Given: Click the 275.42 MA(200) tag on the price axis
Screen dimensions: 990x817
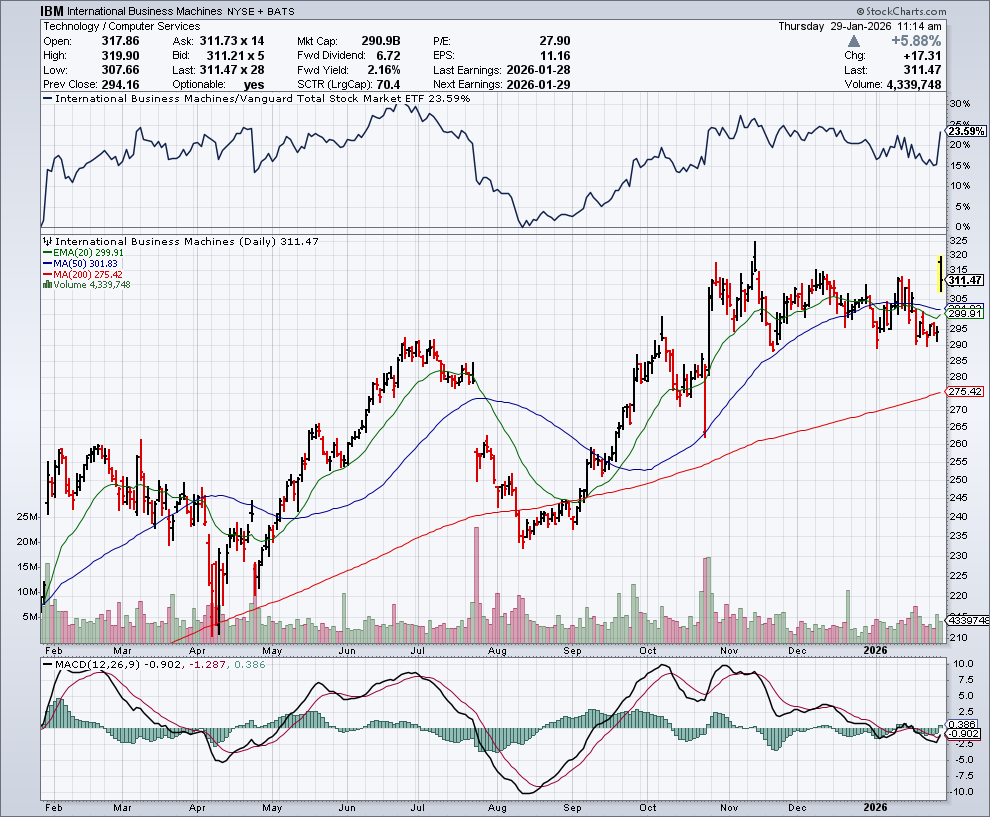Looking at the screenshot, I should click(965, 392).
